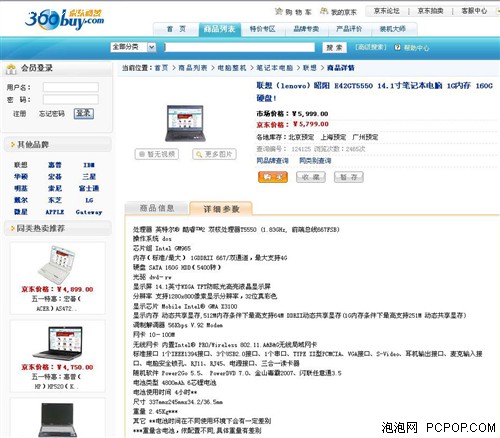This screenshot has height=438, width=500.
Task: Click the 登录 login button
Action: pyautogui.click(x=84, y=113)
